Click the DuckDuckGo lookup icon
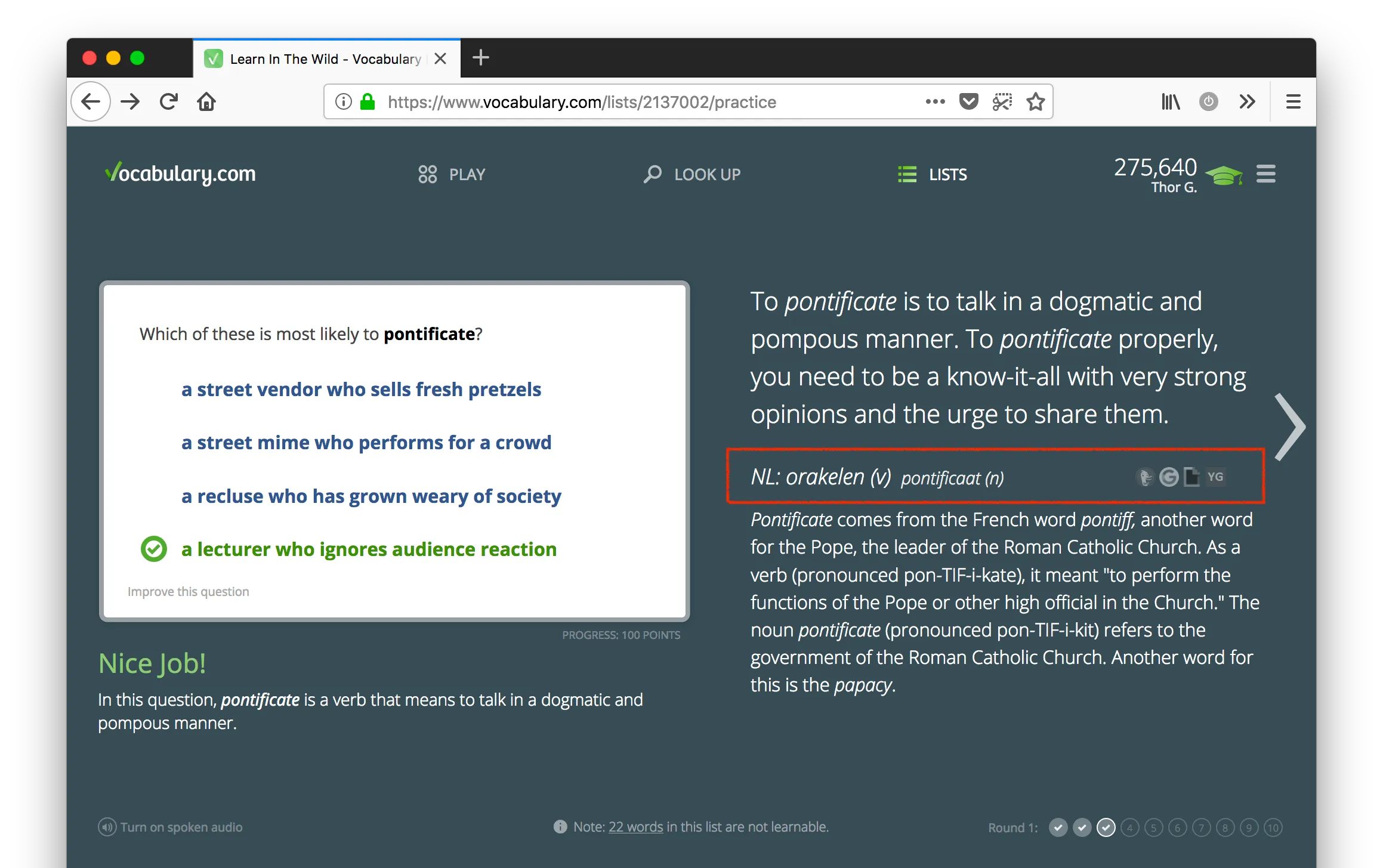This screenshot has width=1383, height=868. click(1144, 477)
